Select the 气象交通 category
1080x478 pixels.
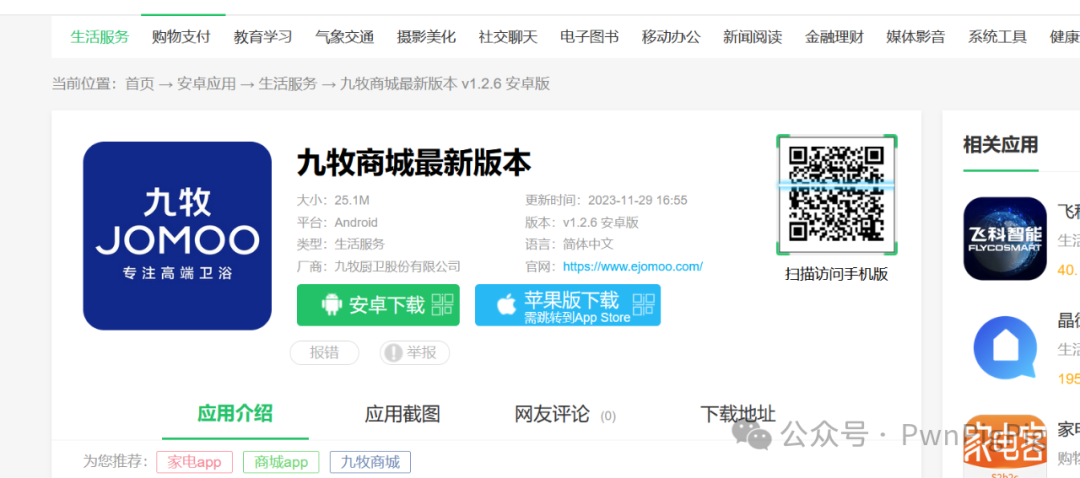click(344, 37)
